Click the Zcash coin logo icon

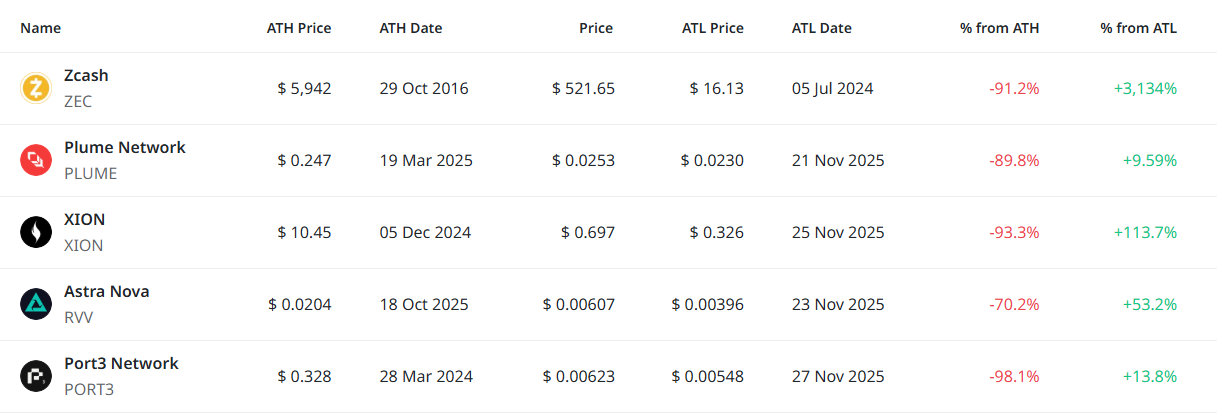(x=36, y=88)
